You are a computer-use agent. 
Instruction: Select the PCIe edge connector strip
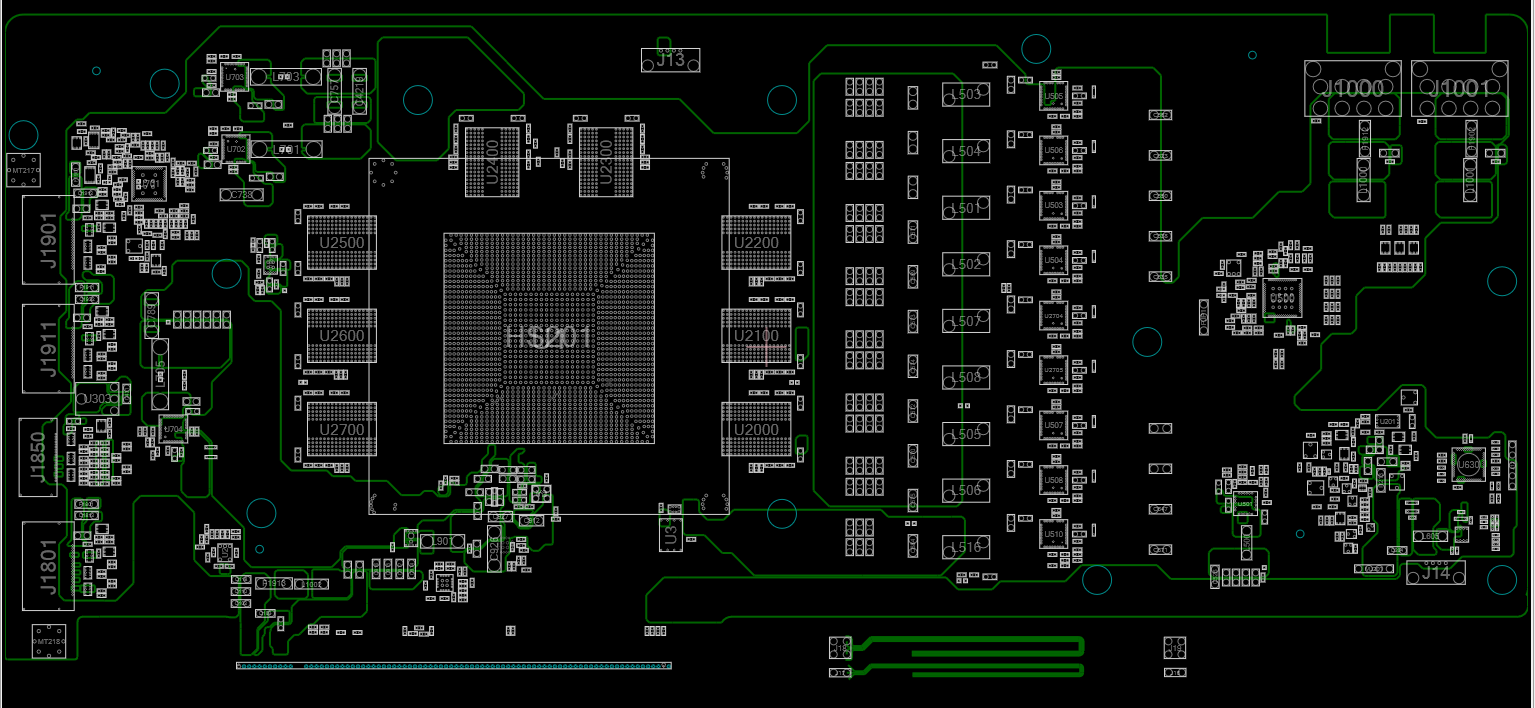point(453,666)
